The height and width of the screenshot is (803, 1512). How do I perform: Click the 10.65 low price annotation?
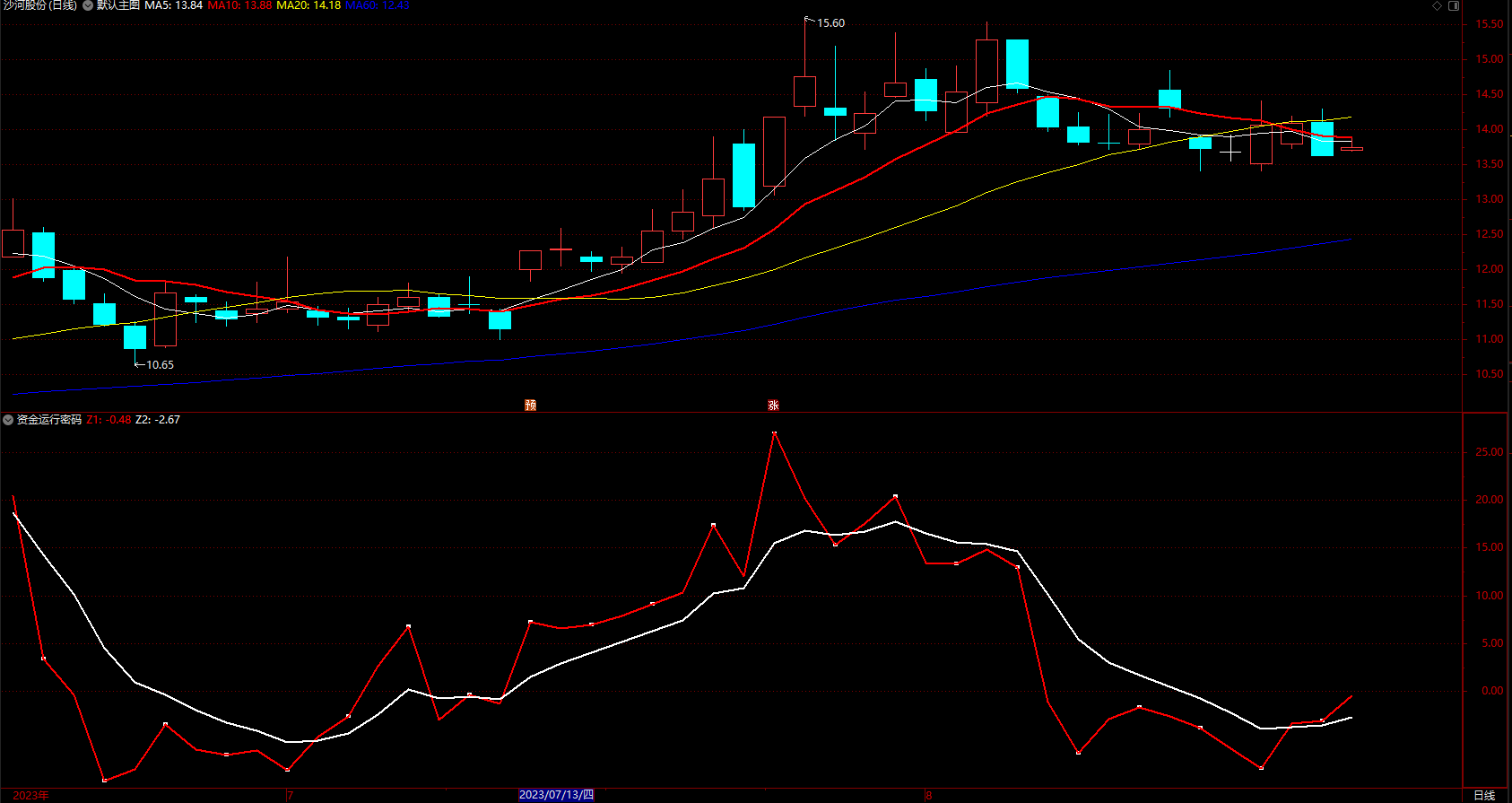click(x=160, y=364)
